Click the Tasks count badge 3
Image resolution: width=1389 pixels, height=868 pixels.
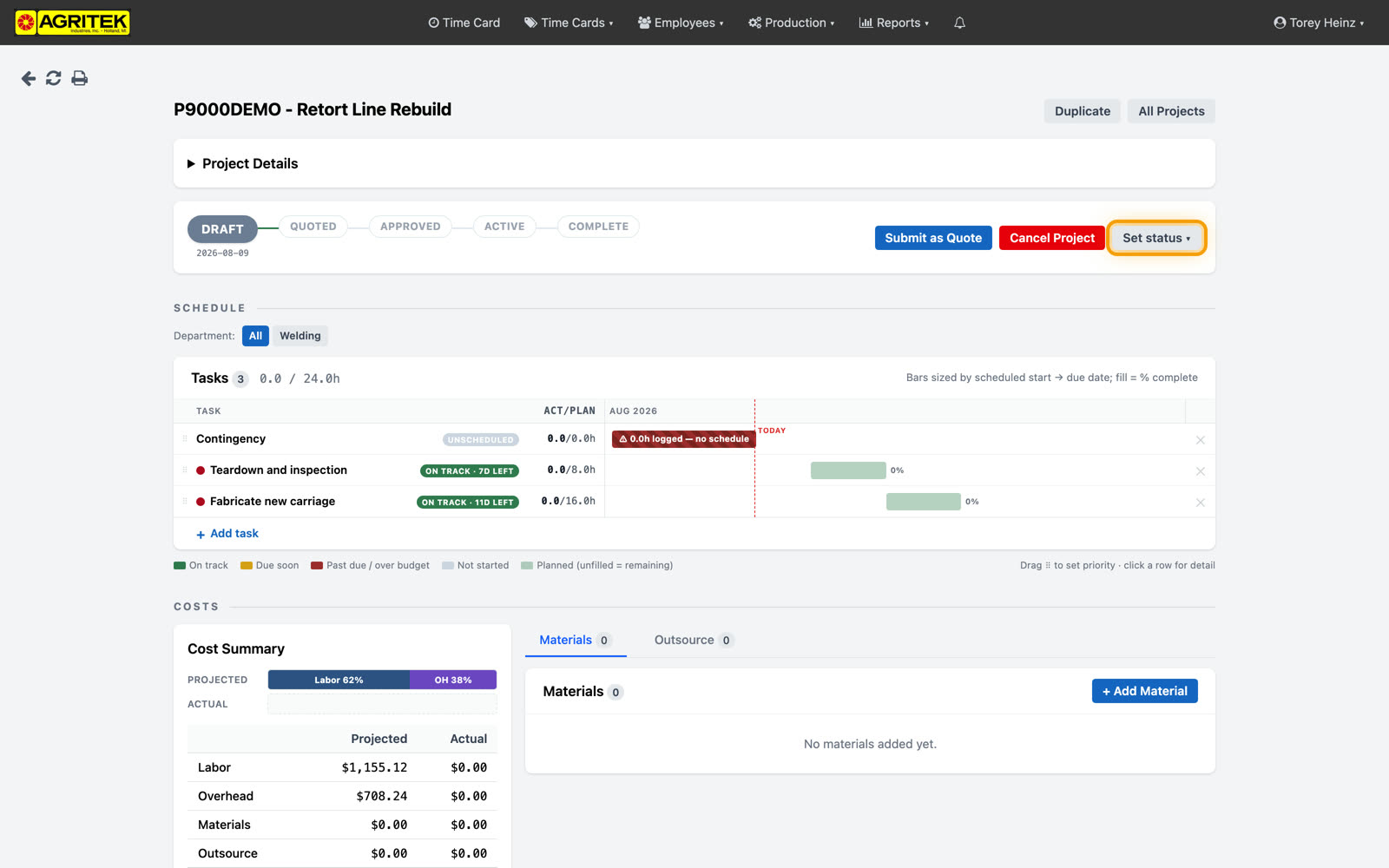pyautogui.click(x=240, y=379)
